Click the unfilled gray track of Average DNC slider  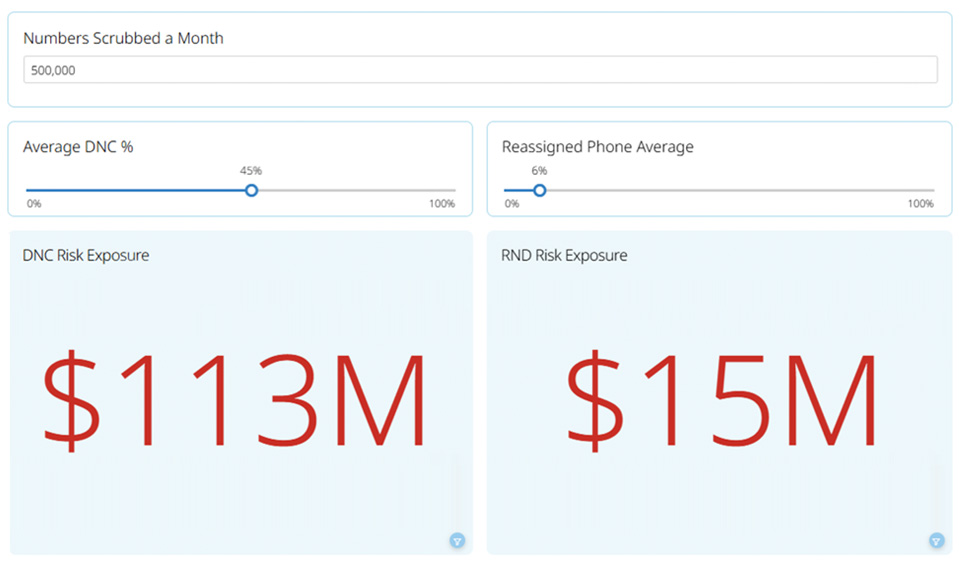pos(355,190)
